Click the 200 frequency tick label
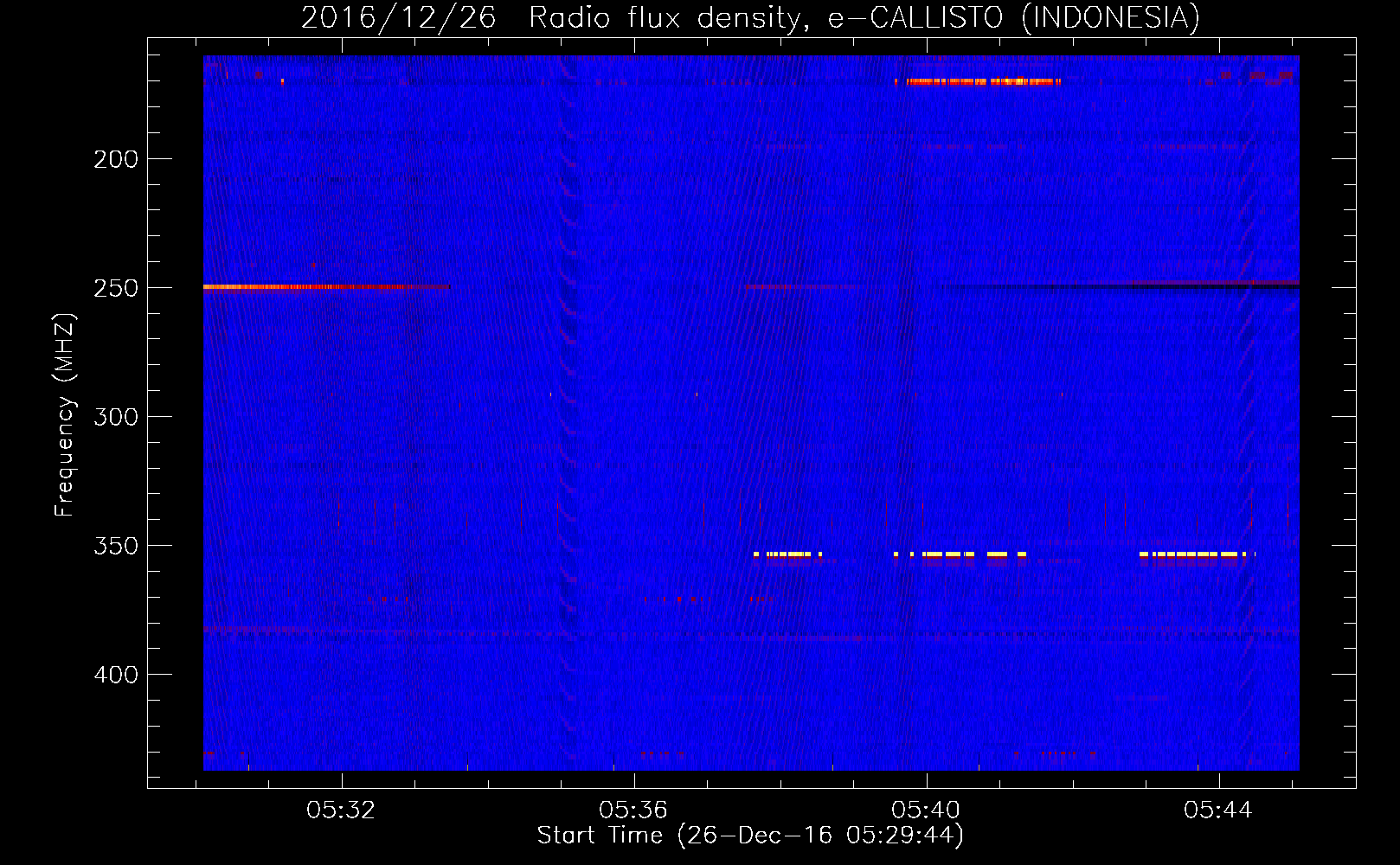The height and width of the screenshot is (865, 1400). pyautogui.click(x=116, y=159)
